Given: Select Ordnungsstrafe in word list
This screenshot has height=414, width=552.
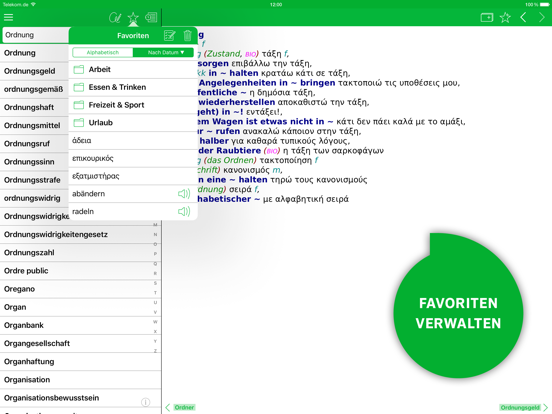Looking at the screenshot, I should 34,180.
